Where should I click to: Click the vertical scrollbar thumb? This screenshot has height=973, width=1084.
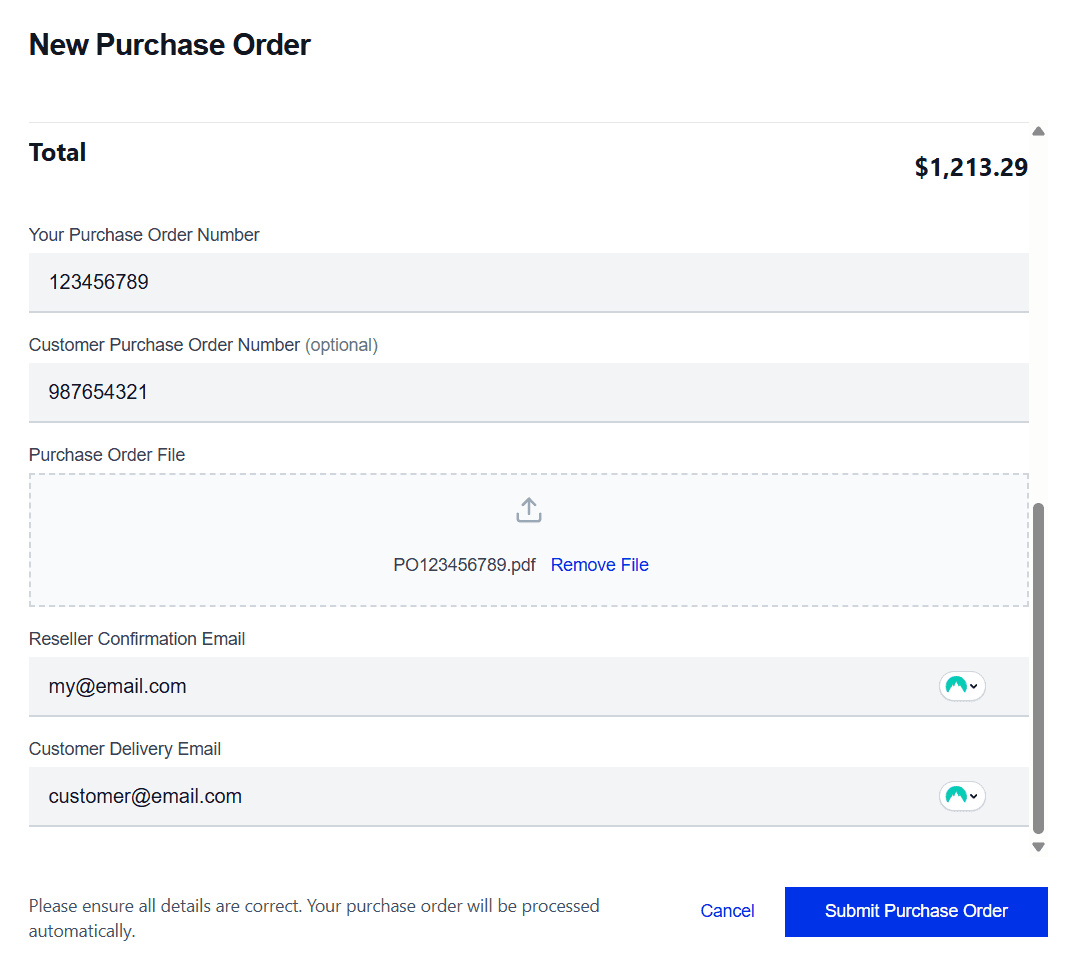(1038, 666)
